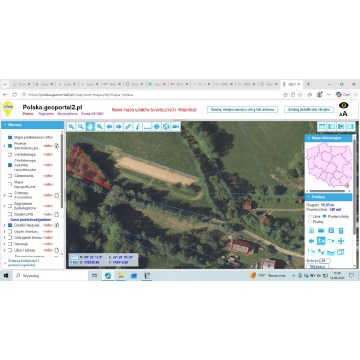Click the reference map horizontal scrollbar
The height and width of the screenshot is (360, 360).
click(x=326, y=191)
